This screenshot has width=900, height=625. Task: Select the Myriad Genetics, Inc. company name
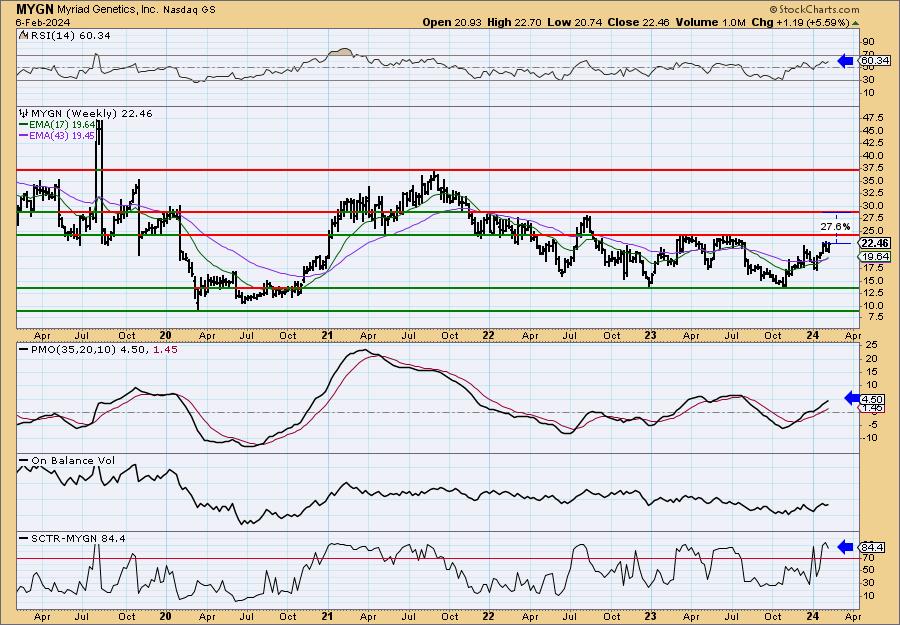tap(110, 9)
